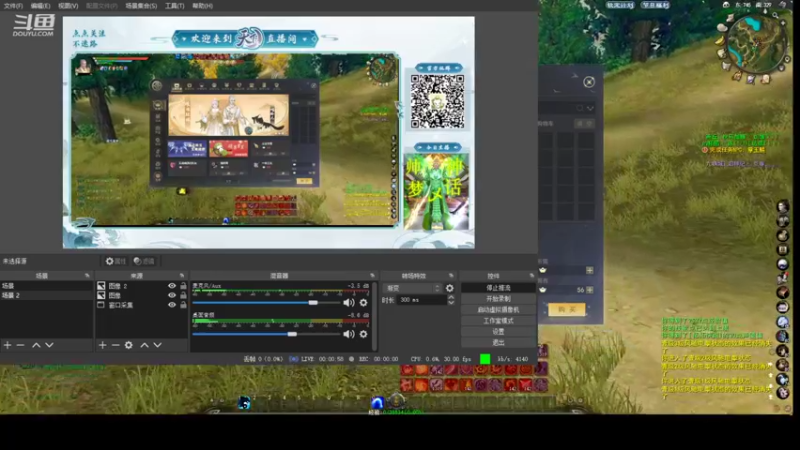The image size is (800, 450).
Task: Click the 开始录制 button
Action: (x=498, y=298)
